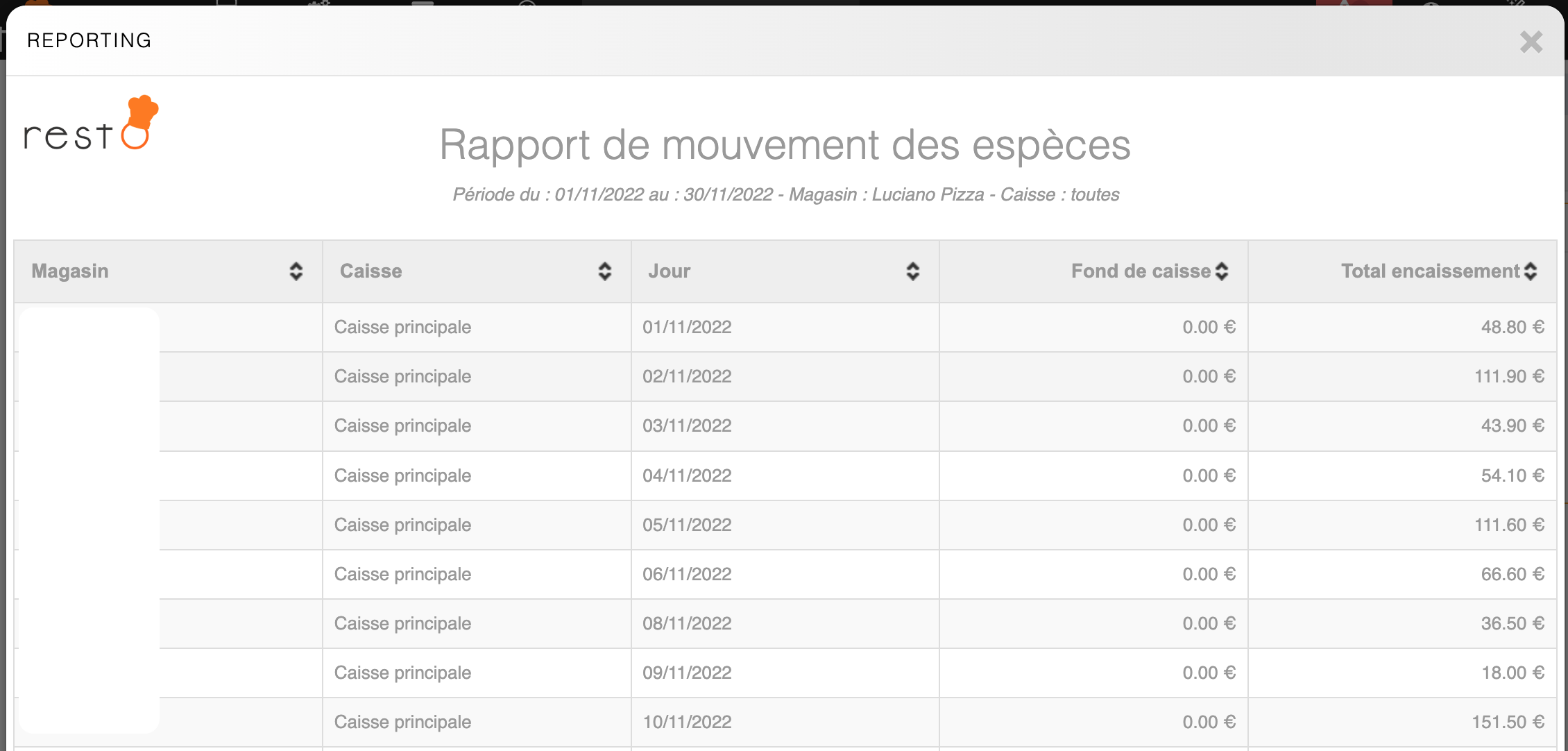This screenshot has height=751, width=1568.
Task: Click Caisse principale on 03/11/2022 row
Action: pyautogui.click(x=402, y=426)
